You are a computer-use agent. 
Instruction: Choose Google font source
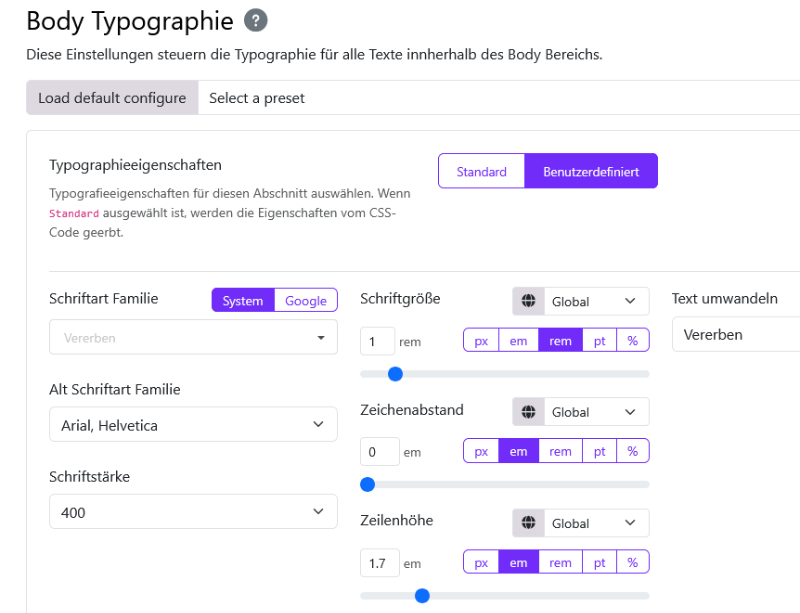coord(306,300)
